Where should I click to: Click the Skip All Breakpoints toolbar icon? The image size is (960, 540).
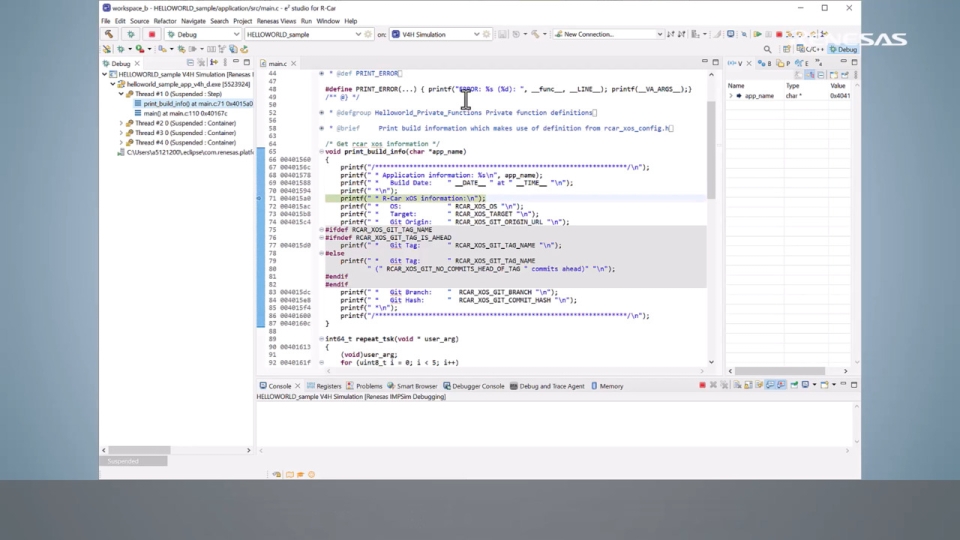click(x=744, y=34)
